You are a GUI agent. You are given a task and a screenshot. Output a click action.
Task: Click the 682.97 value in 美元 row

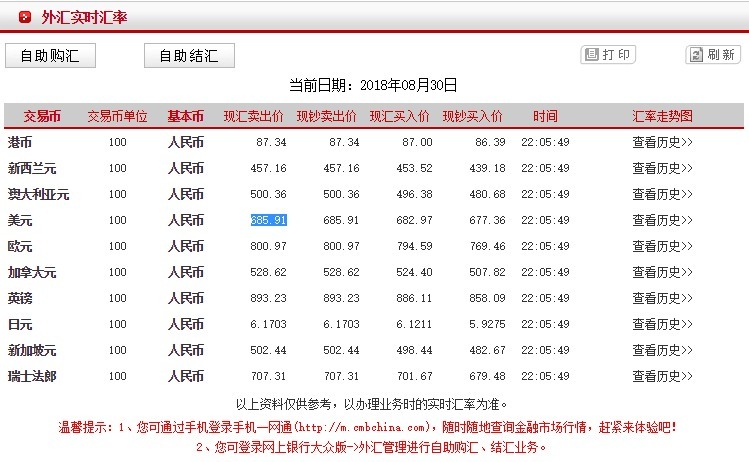414,220
